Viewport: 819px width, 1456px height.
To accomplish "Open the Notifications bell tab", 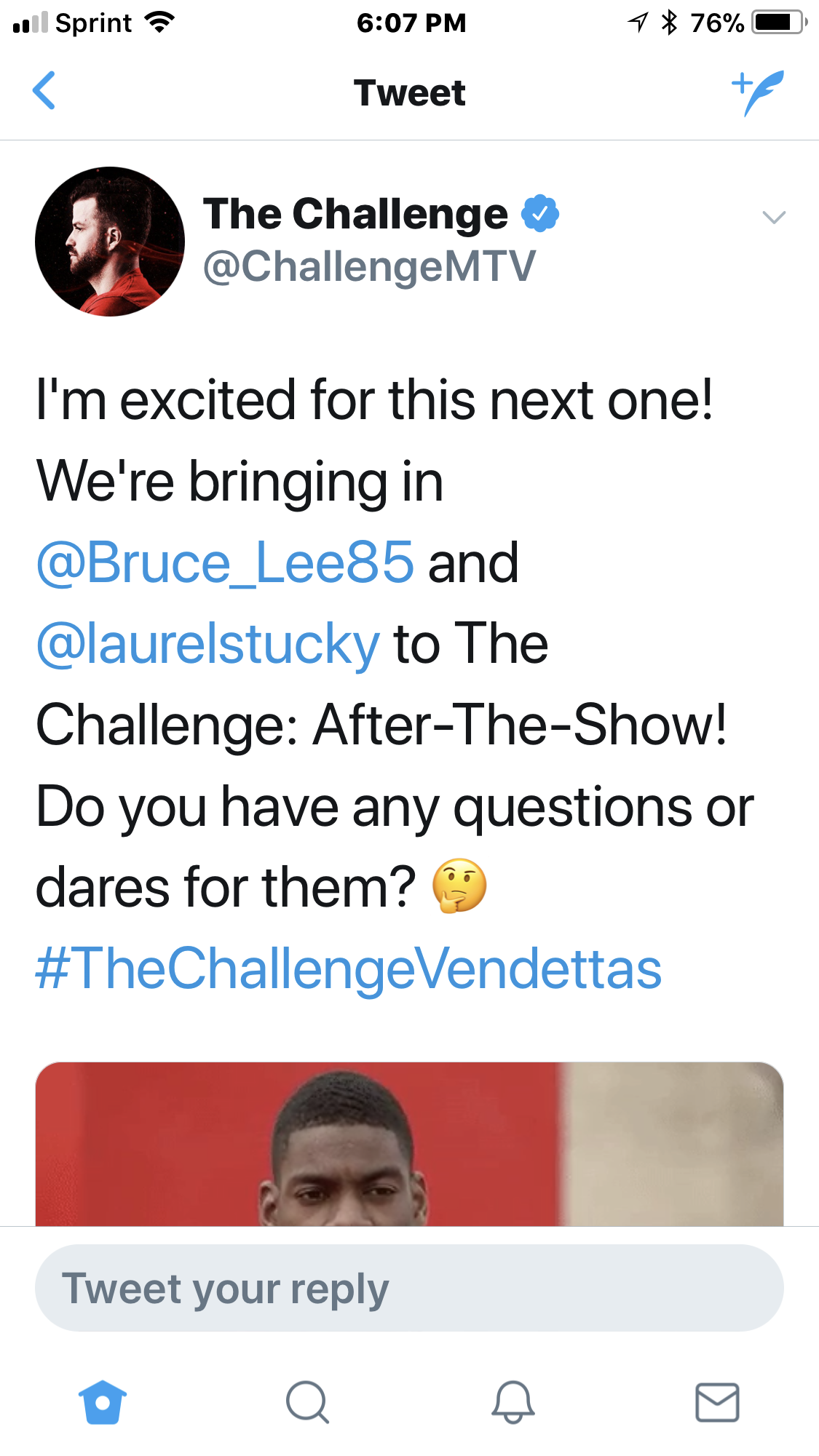I will pos(513,1401).
